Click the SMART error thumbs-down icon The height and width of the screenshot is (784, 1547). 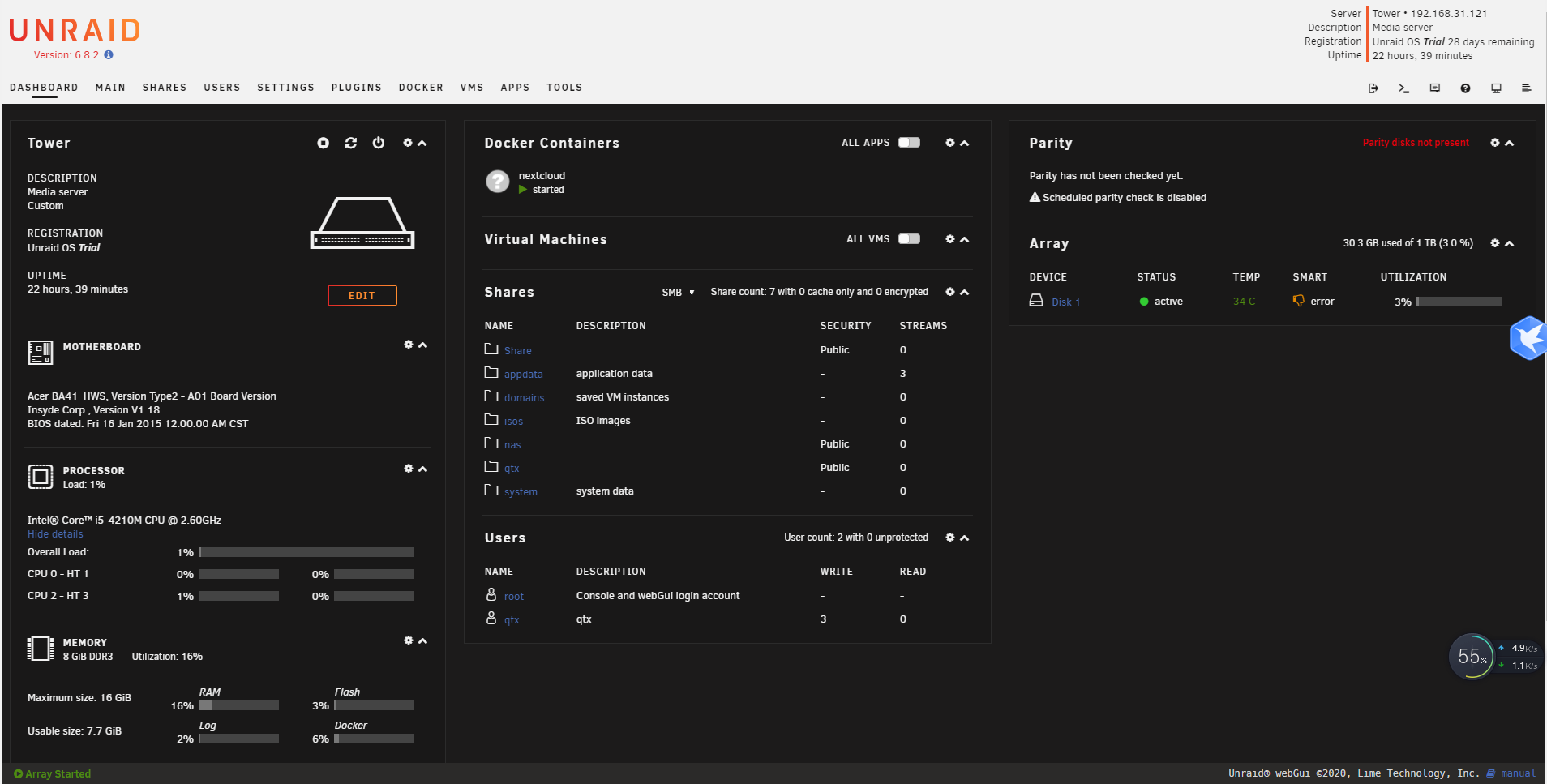[1299, 301]
